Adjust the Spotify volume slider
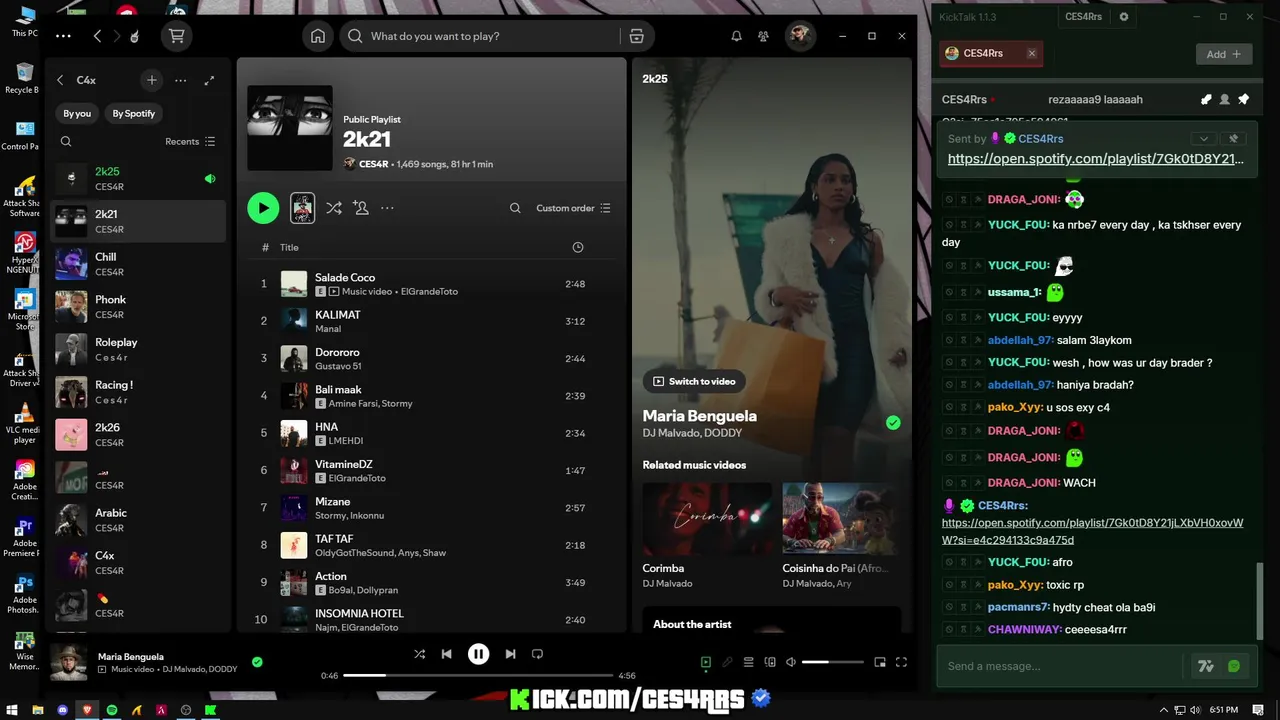1280x720 pixels. click(x=832, y=662)
